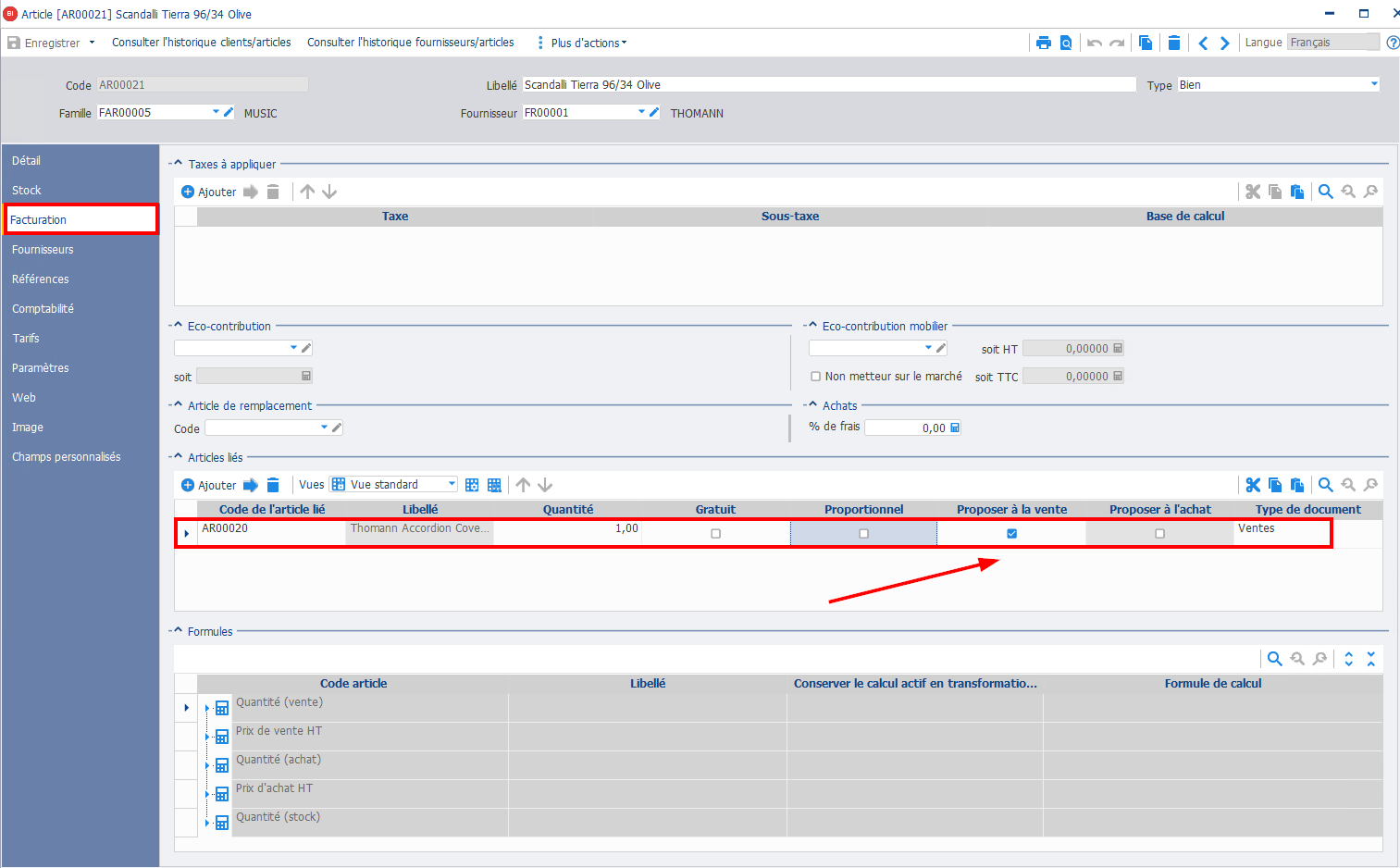Uncheck Proposer à la vente for AR00020

click(x=1011, y=534)
